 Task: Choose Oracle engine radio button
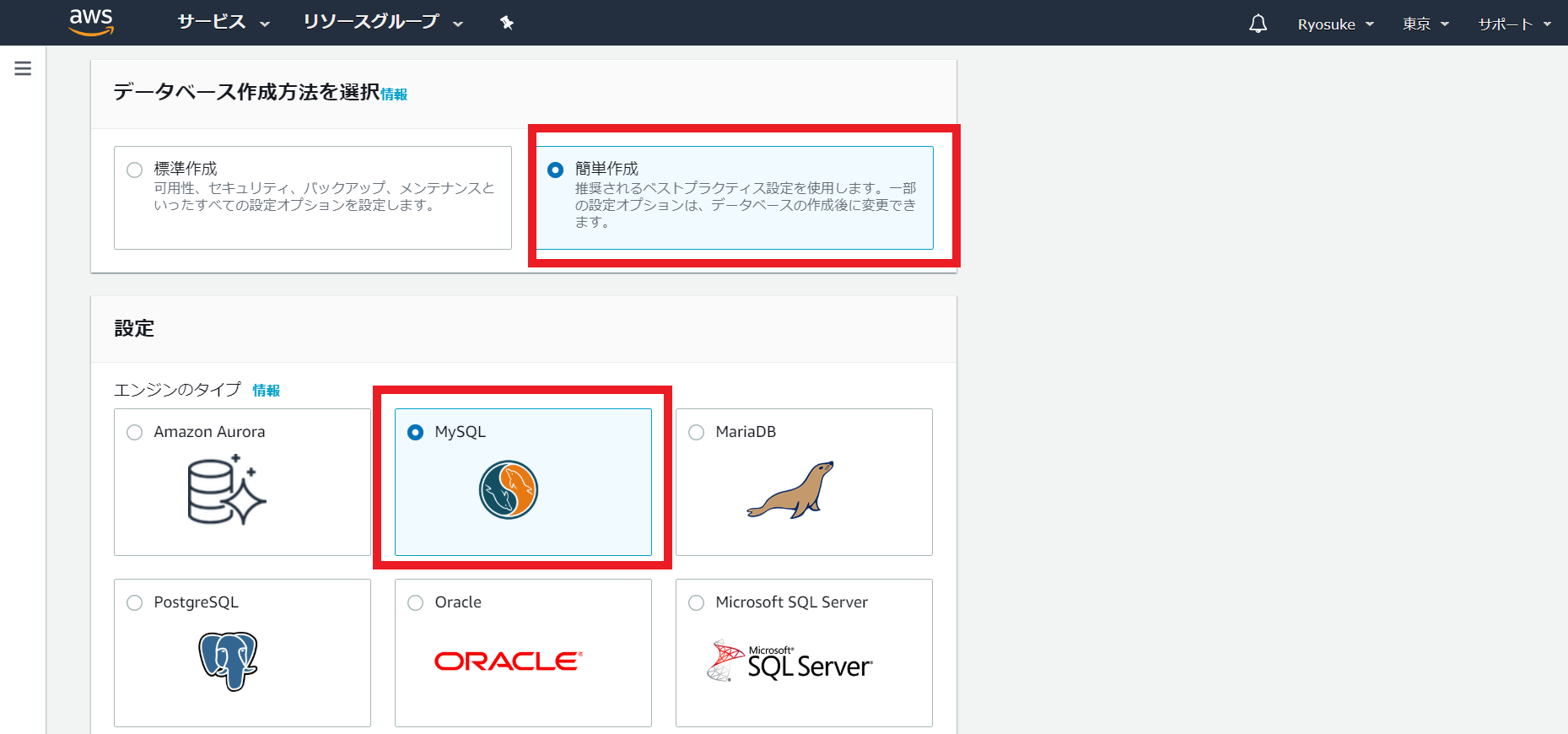point(415,602)
